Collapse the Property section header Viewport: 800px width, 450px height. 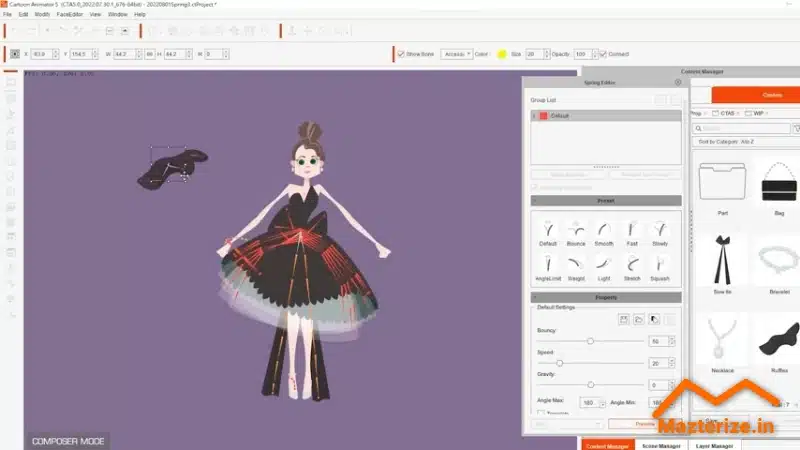(606, 297)
